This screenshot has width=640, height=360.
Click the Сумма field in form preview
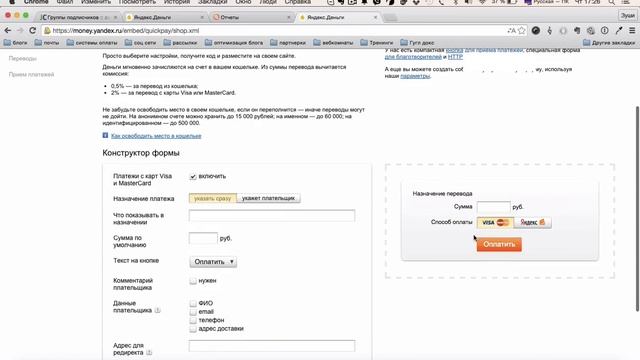pyautogui.click(x=493, y=207)
